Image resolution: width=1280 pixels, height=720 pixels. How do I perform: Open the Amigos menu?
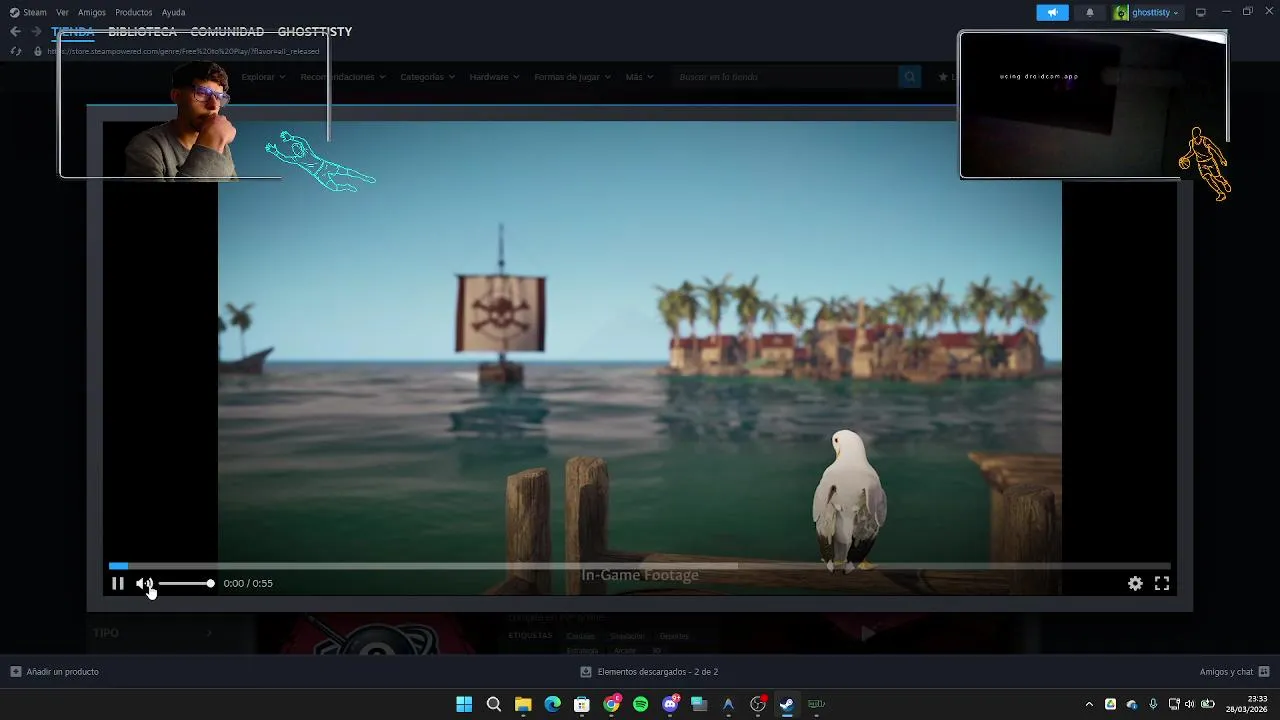[92, 12]
